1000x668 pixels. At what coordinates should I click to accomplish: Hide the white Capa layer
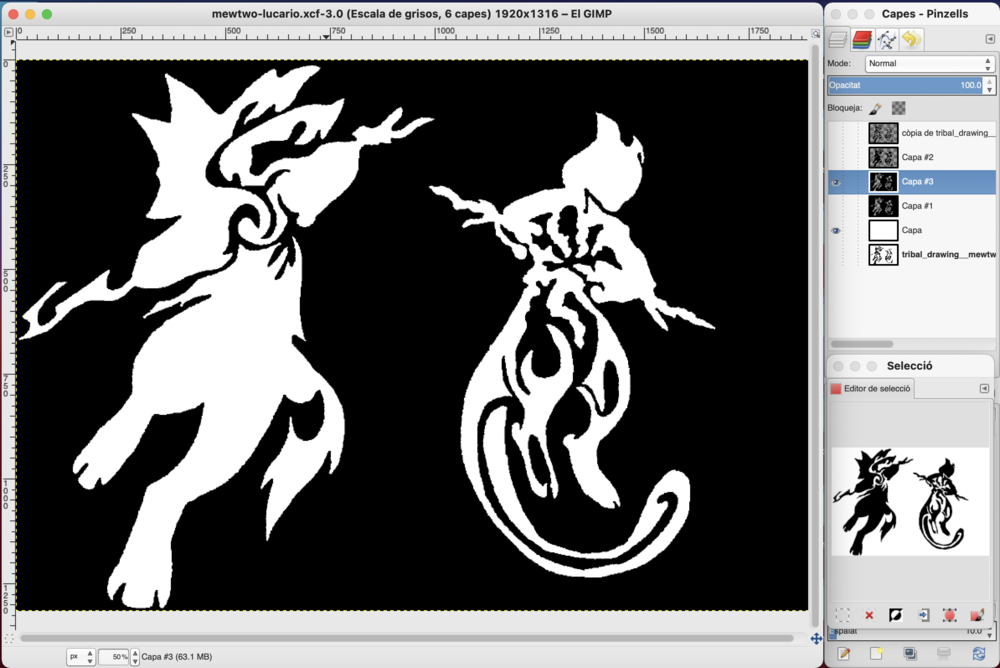click(835, 230)
